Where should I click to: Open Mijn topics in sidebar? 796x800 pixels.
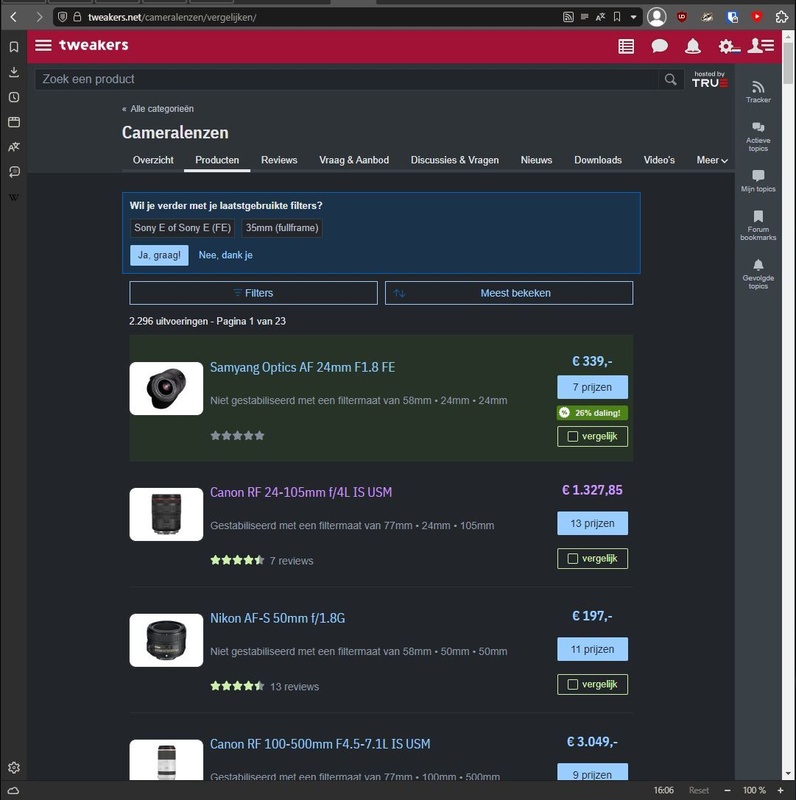tap(758, 181)
